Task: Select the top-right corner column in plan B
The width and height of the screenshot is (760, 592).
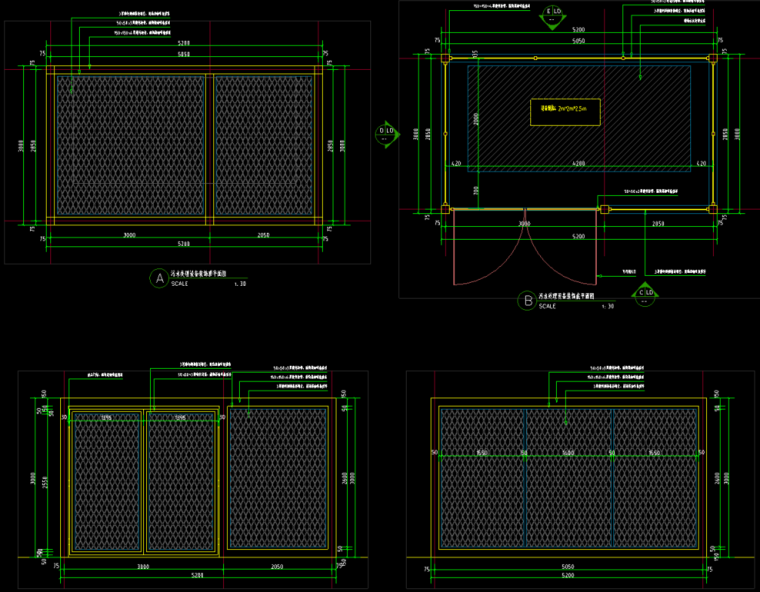Action: coord(712,59)
